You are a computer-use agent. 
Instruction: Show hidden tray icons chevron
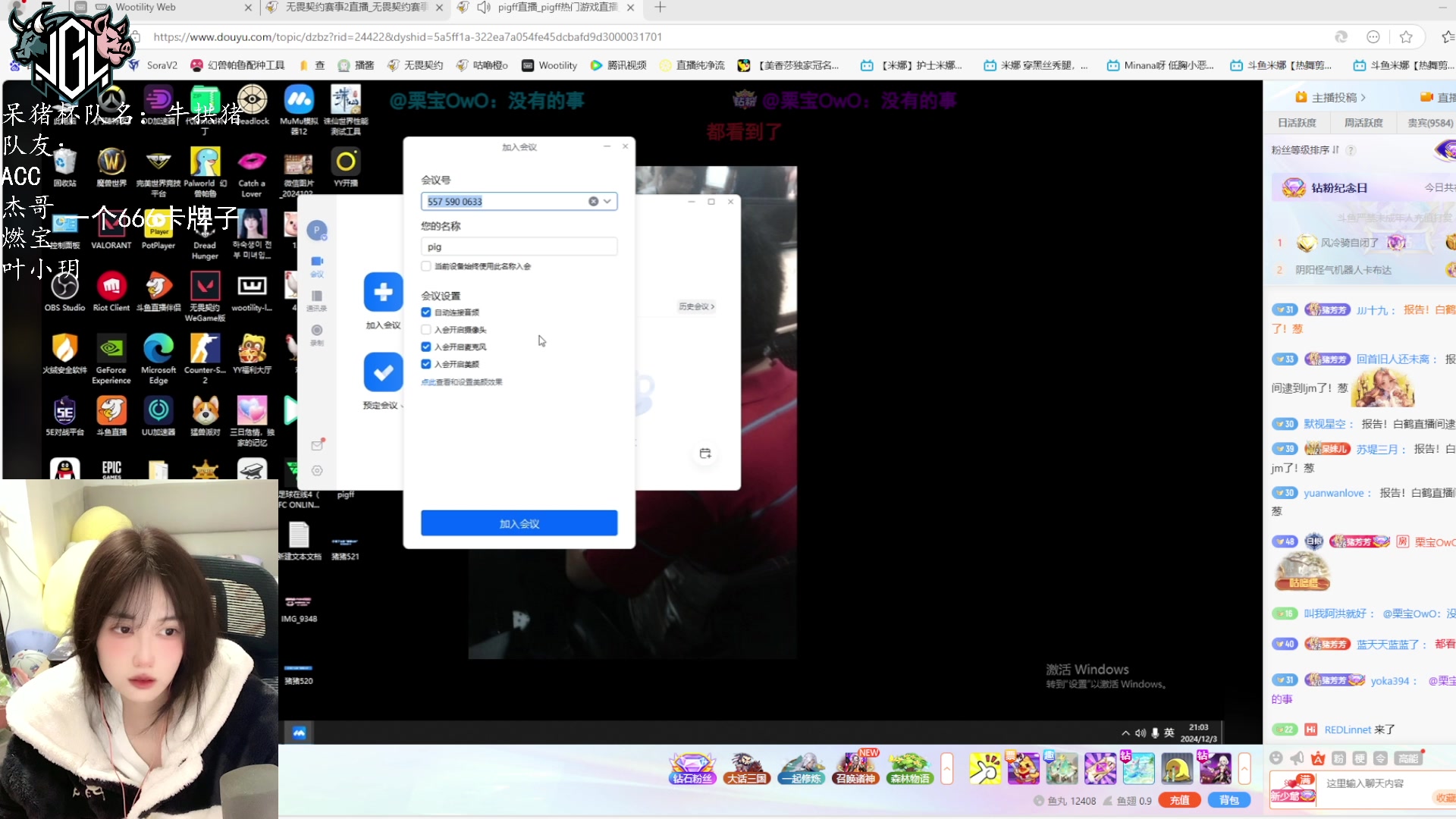(1126, 733)
